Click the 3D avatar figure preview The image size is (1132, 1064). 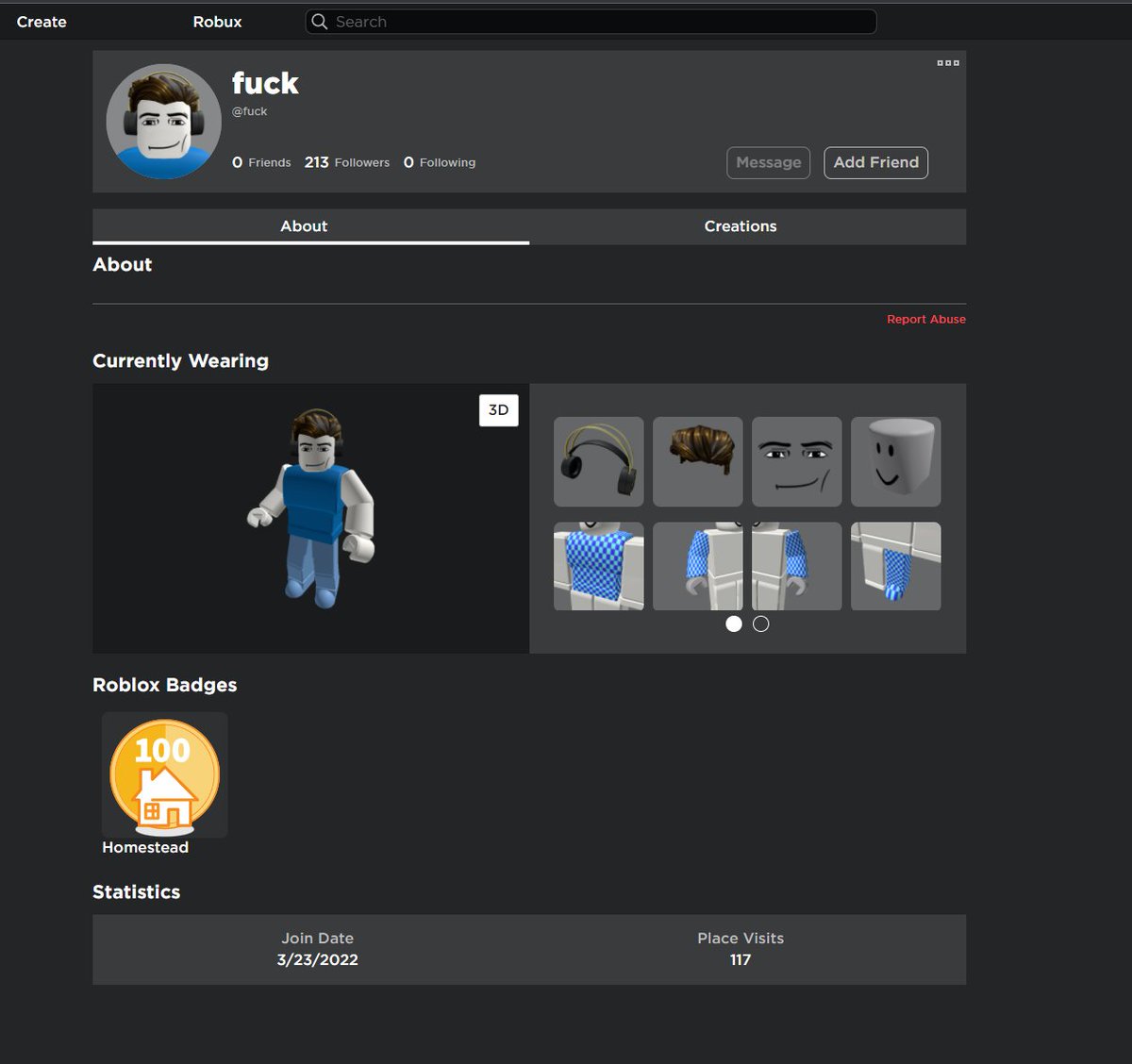tap(312, 509)
